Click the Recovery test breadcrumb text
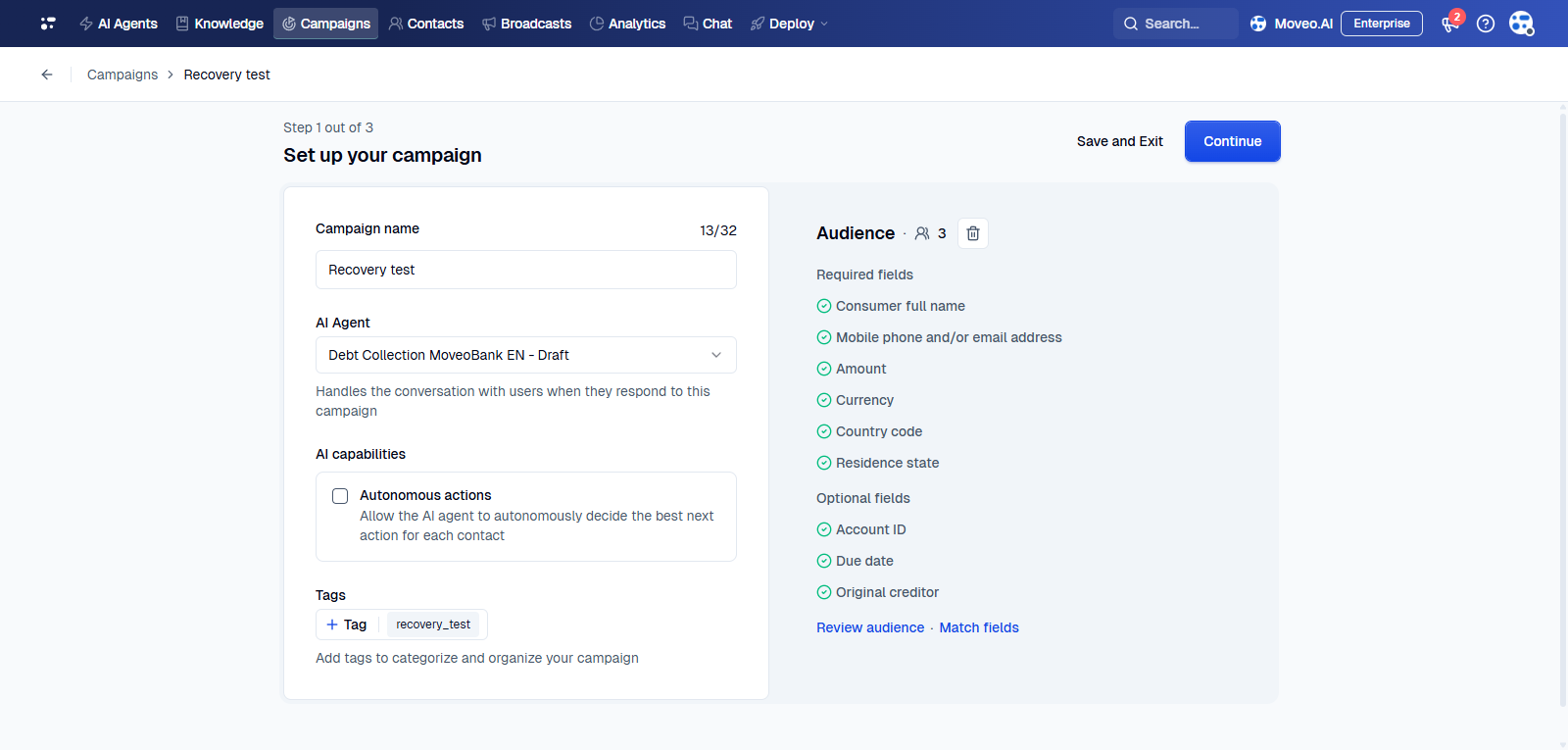This screenshot has height=750, width=1568. pyautogui.click(x=226, y=75)
